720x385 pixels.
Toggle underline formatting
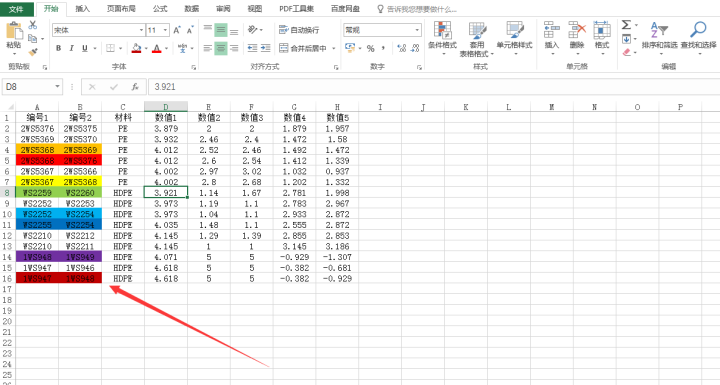(84, 48)
